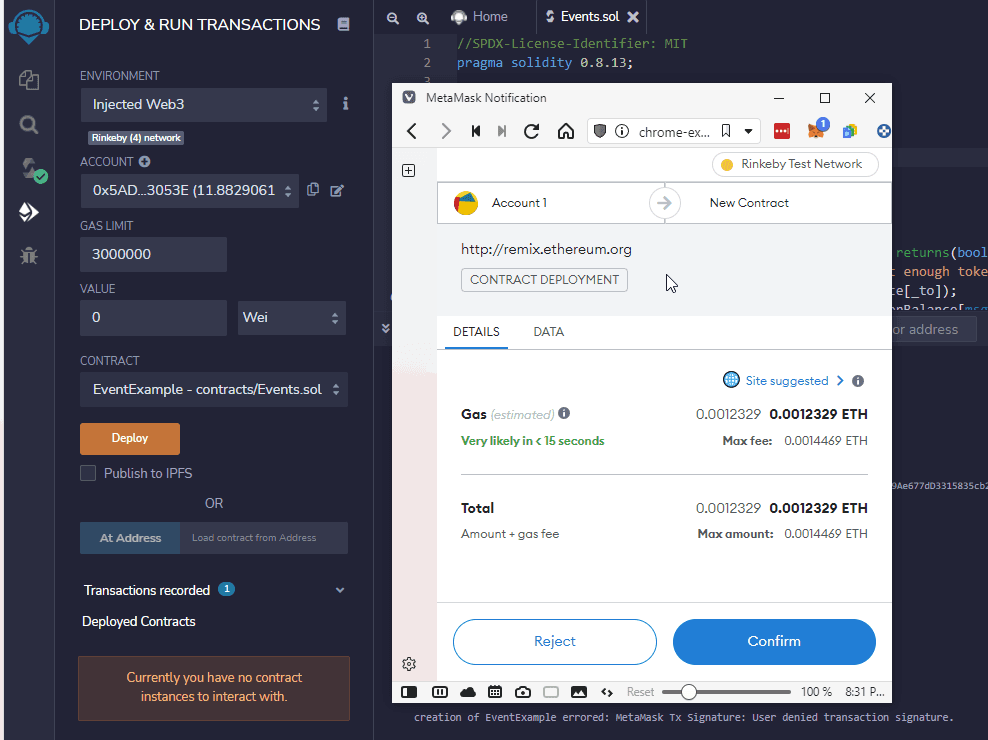
Task: Expand the Transactions recorded section
Action: tap(340, 590)
